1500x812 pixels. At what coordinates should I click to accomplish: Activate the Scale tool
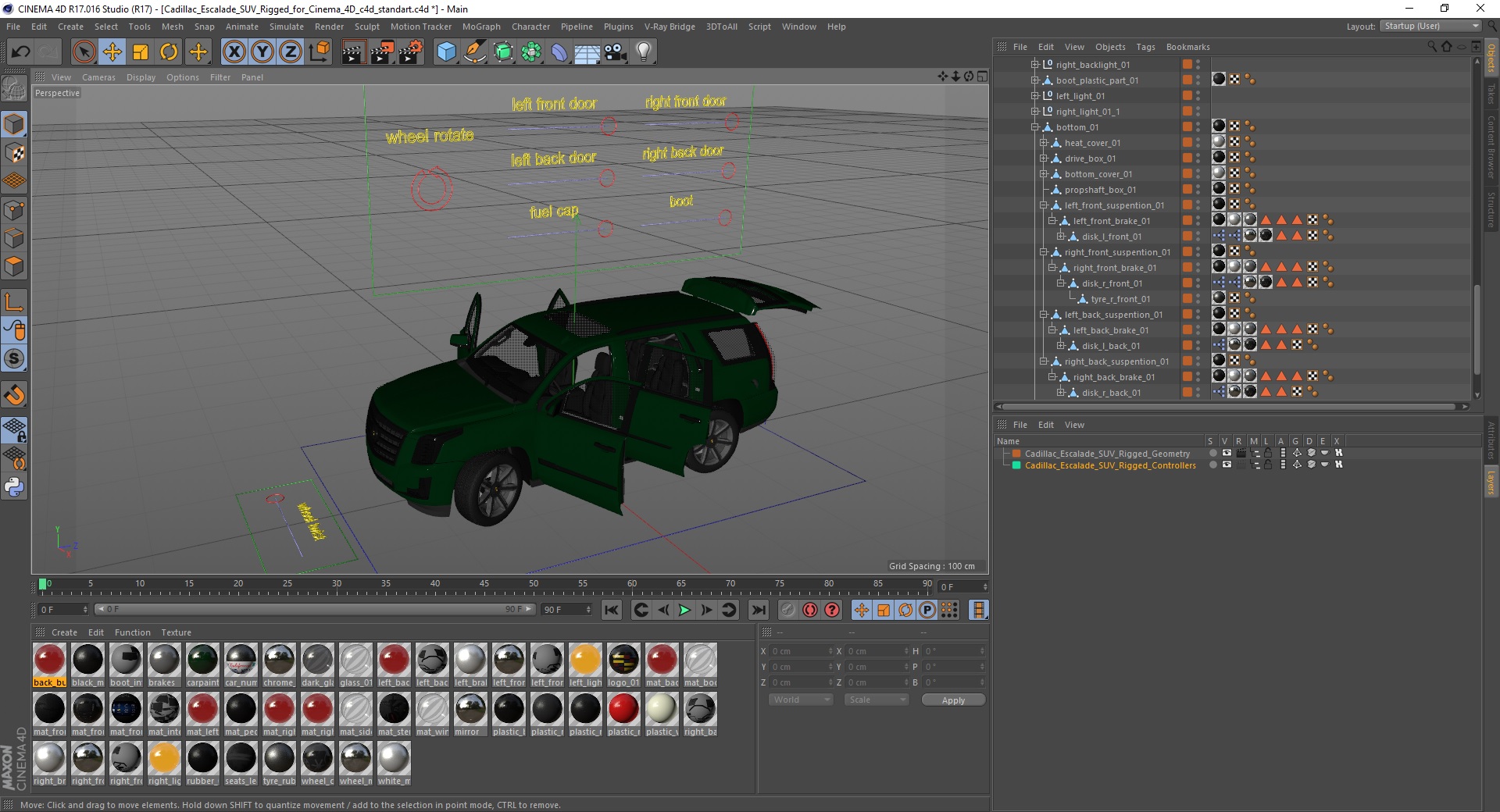pyautogui.click(x=141, y=52)
